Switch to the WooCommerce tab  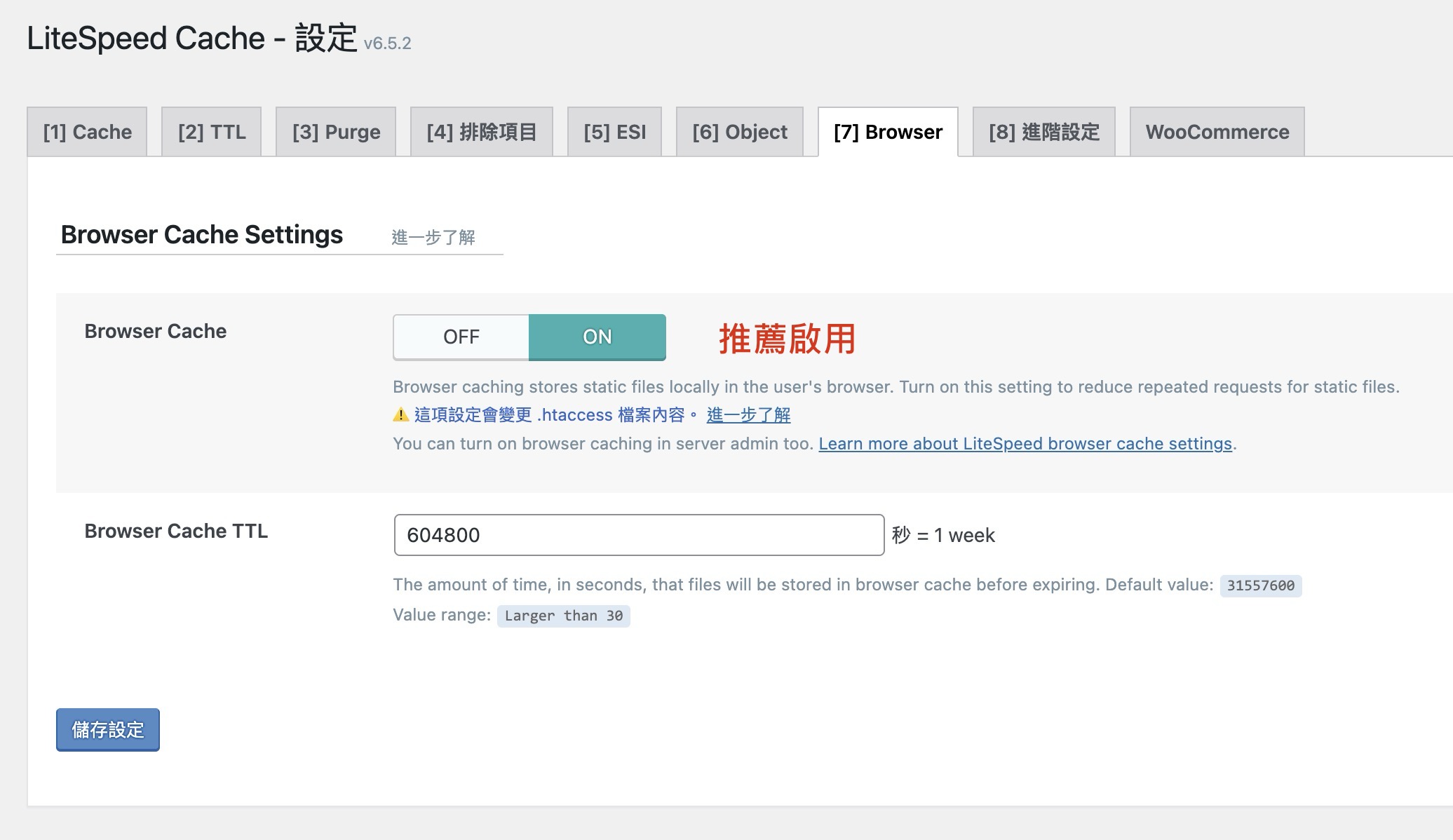[x=1217, y=132]
